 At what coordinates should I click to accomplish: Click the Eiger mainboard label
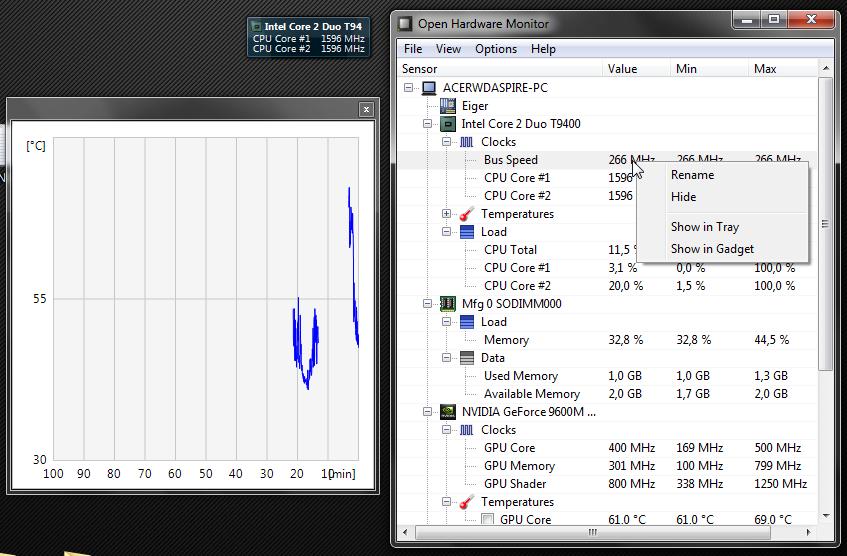click(475, 106)
